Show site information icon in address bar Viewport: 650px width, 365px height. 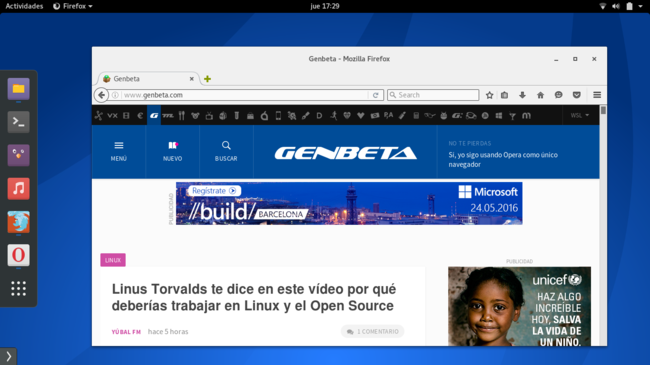point(115,95)
